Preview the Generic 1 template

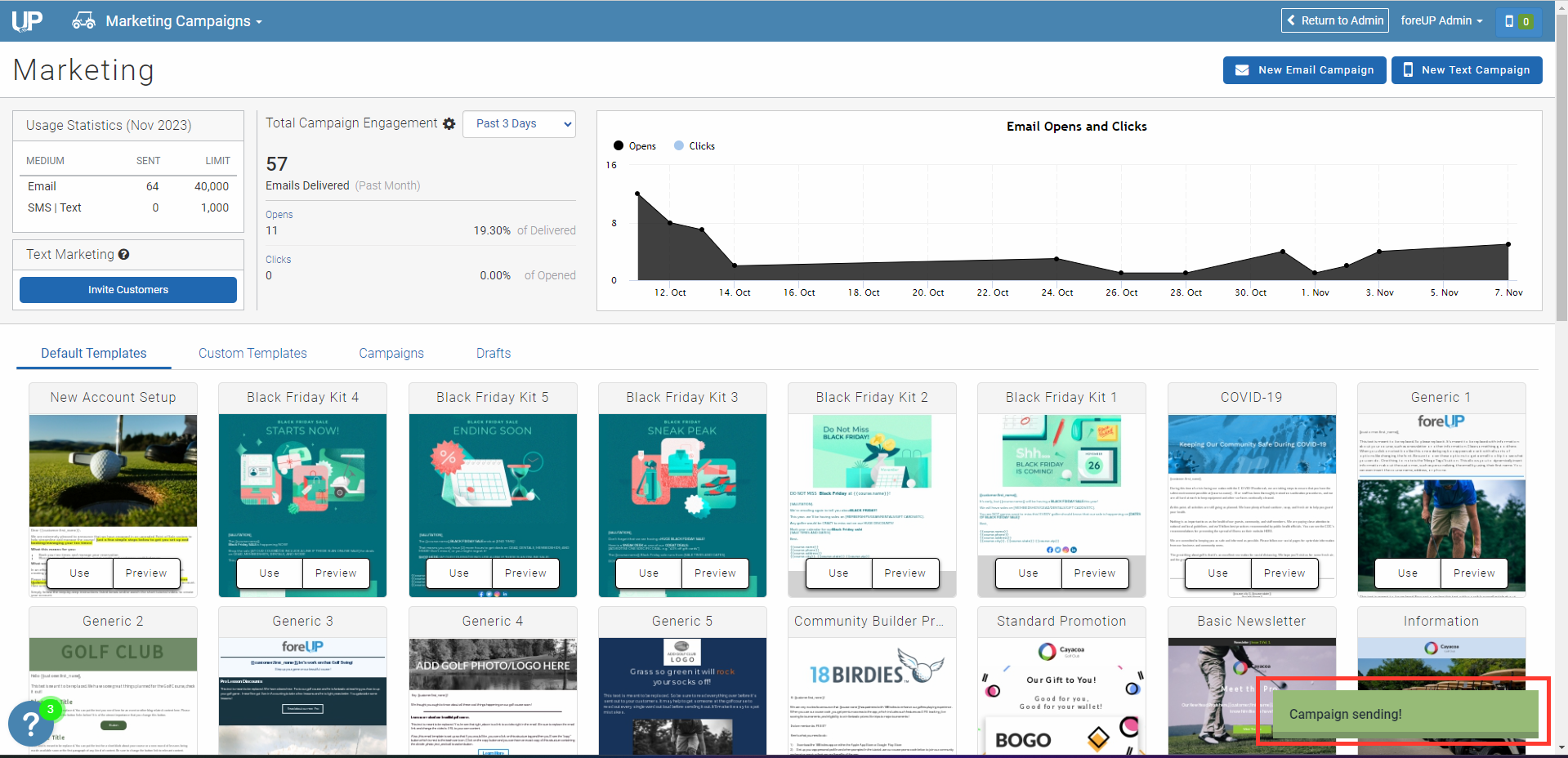pyautogui.click(x=1474, y=573)
